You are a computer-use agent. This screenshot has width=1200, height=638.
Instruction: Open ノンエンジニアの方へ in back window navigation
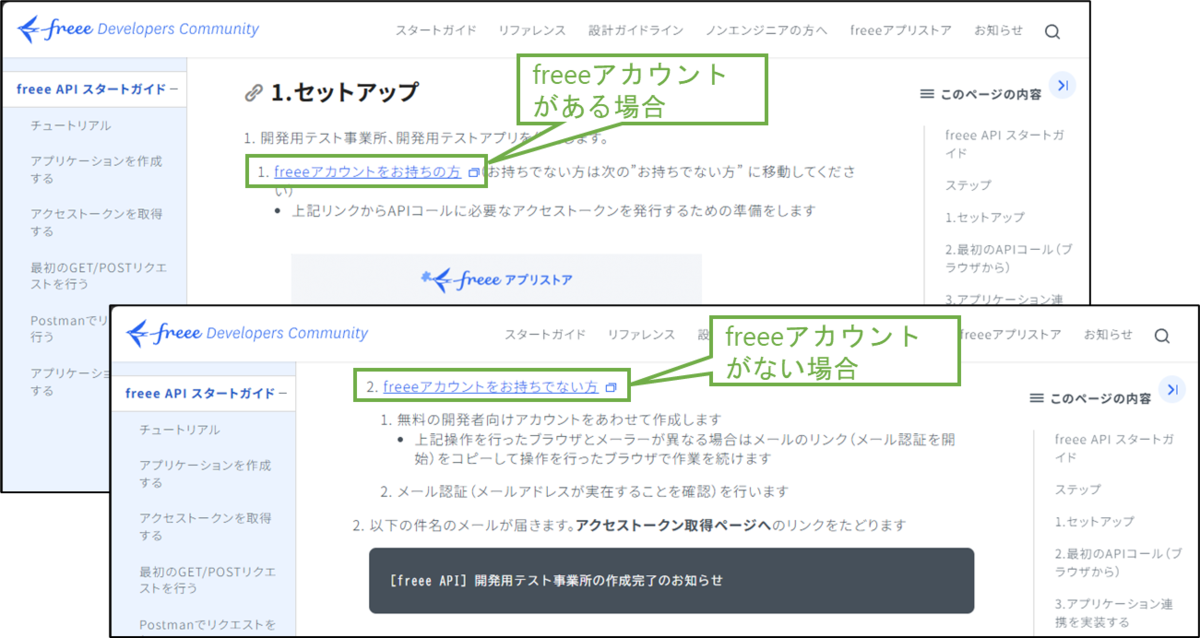click(766, 31)
